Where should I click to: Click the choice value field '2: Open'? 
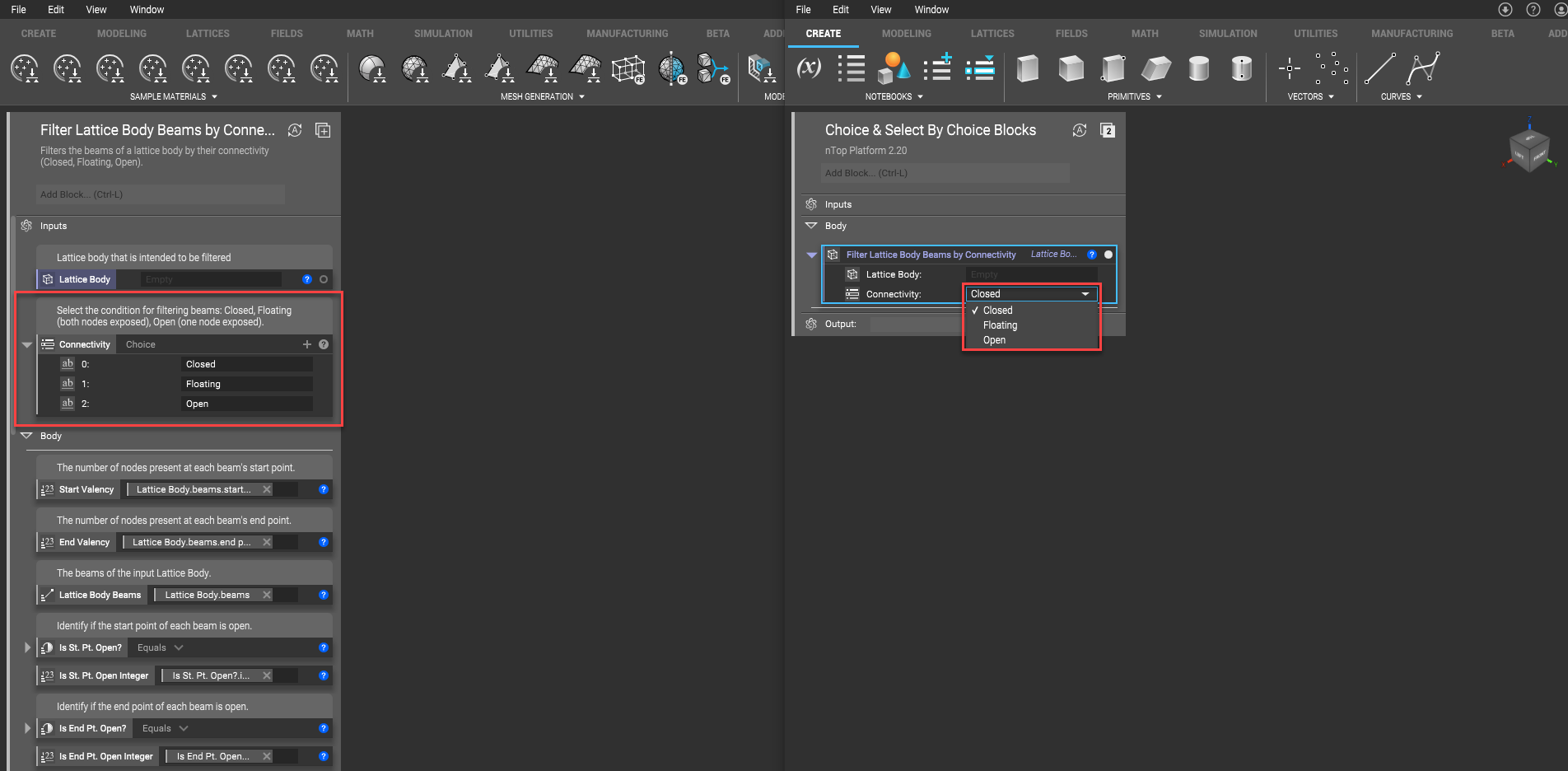pos(247,404)
